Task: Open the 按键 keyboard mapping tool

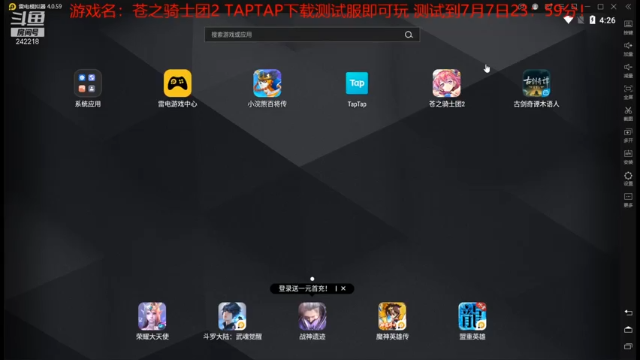Action: click(628, 27)
